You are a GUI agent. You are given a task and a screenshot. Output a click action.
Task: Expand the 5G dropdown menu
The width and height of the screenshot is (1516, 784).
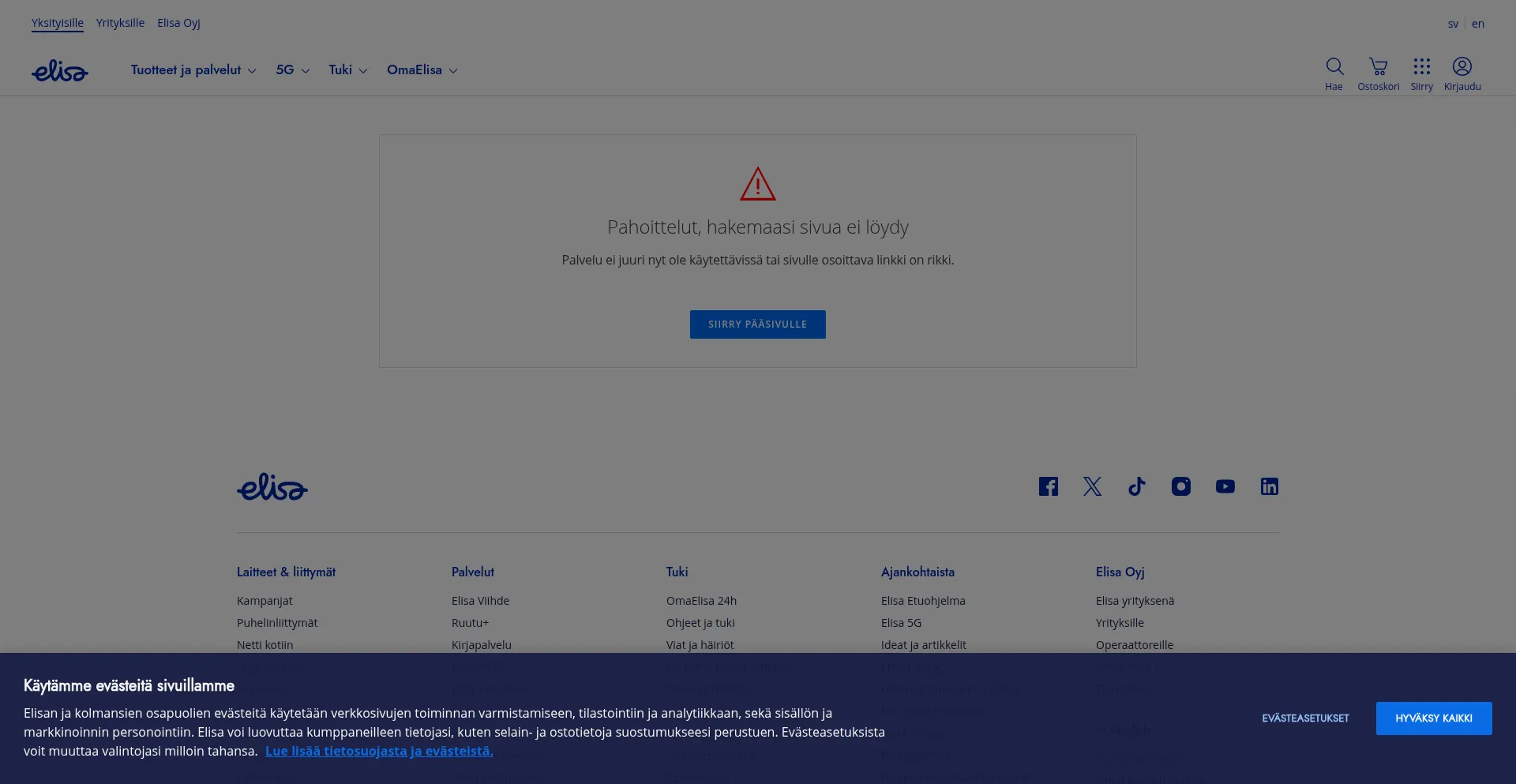[292, 70]
